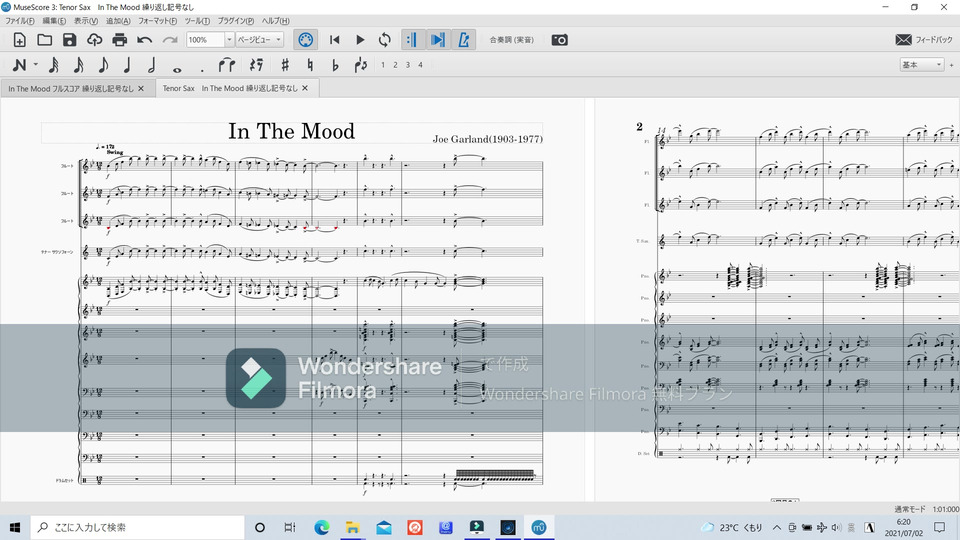The height and width of the screenshot is (540, 960).
Task: Choose the rest symbol in note toolbar
Action: coord(257,65)
